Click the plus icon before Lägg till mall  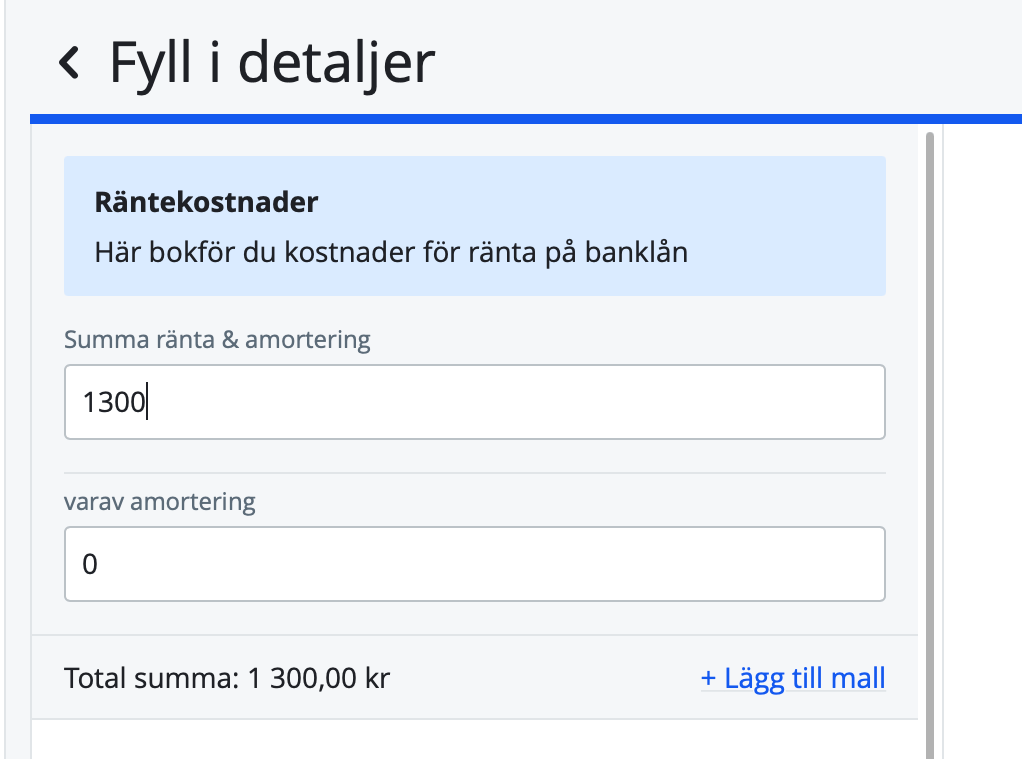click(x=708, y=678)
